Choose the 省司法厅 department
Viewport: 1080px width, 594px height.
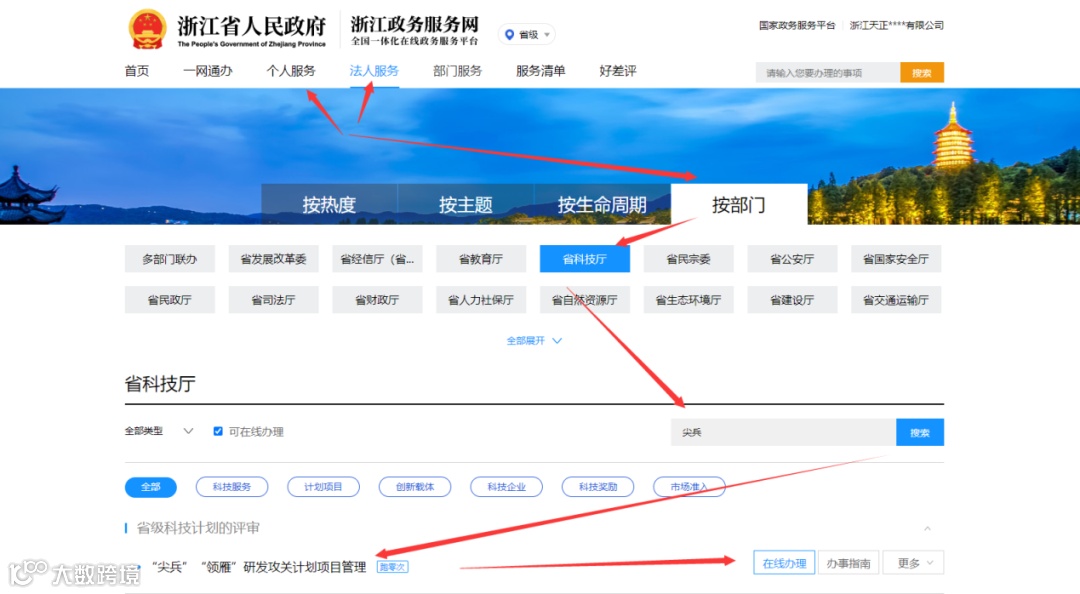click(273, 300)
